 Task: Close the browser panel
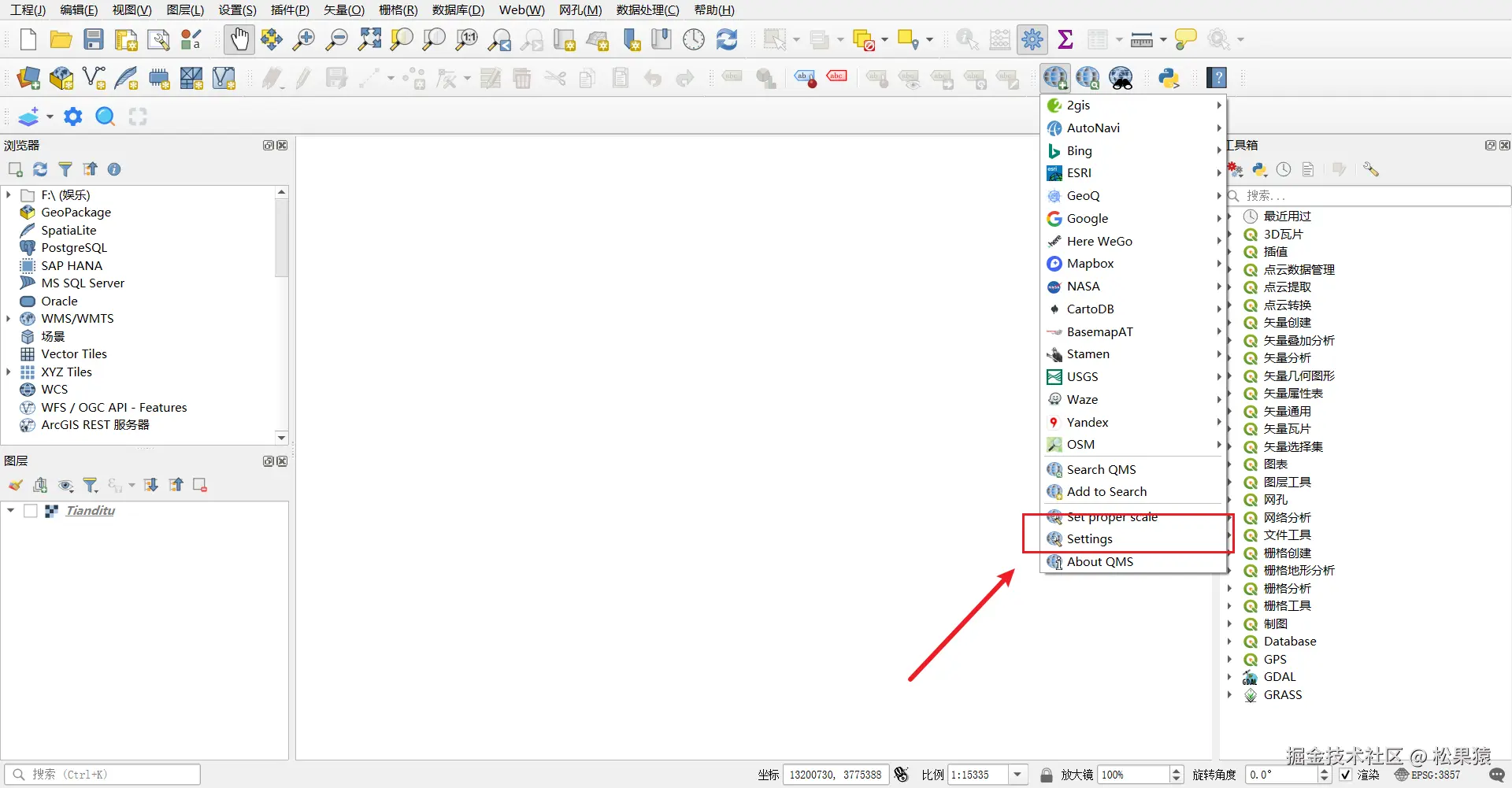[x=282, y=146]
